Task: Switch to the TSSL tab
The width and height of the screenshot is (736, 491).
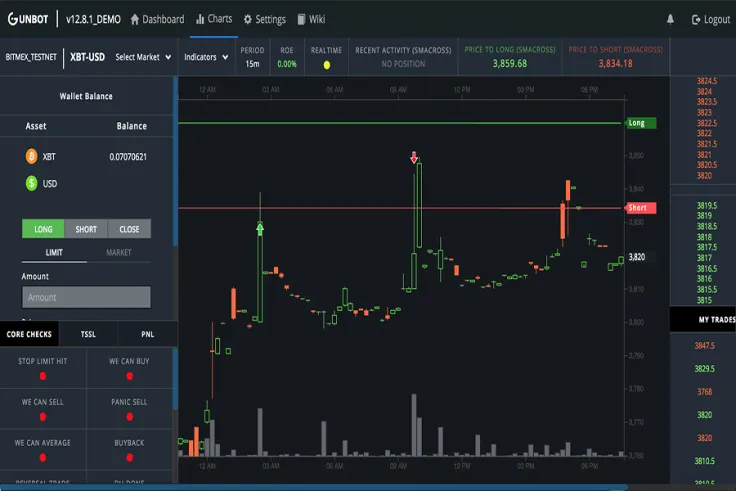Action: [x=88, y=334]
